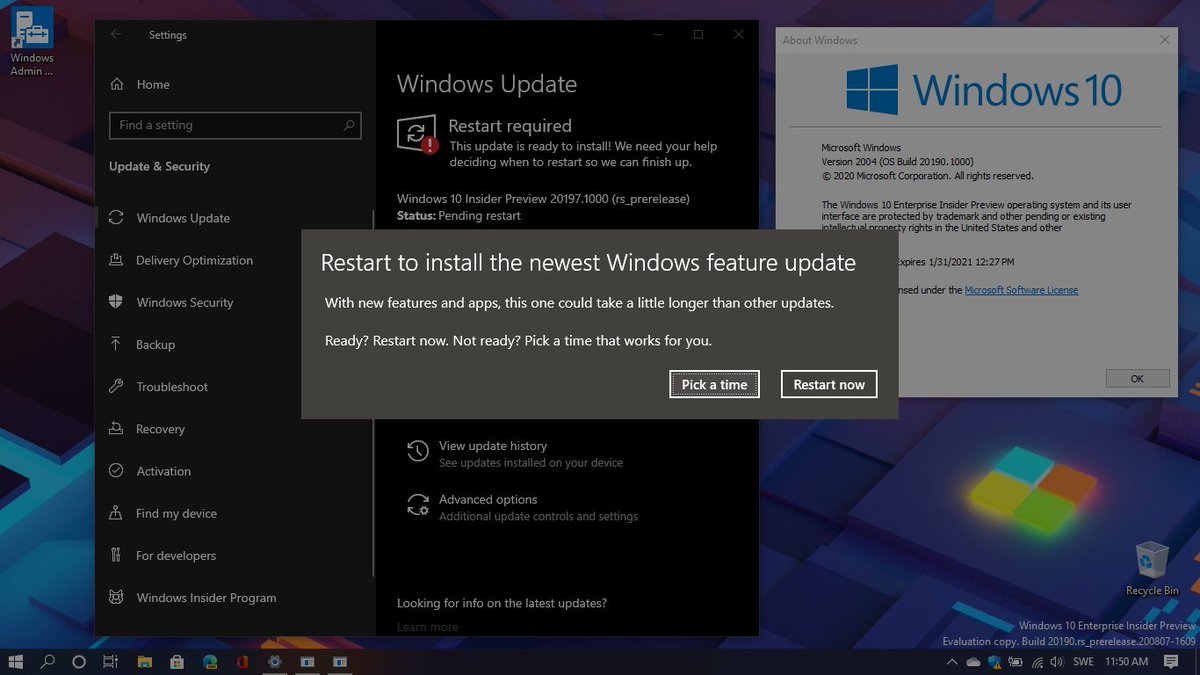Click the Windows Admin desktop shortcut
The height and width of the screenshot is (675, 1200).
point(32,44)
